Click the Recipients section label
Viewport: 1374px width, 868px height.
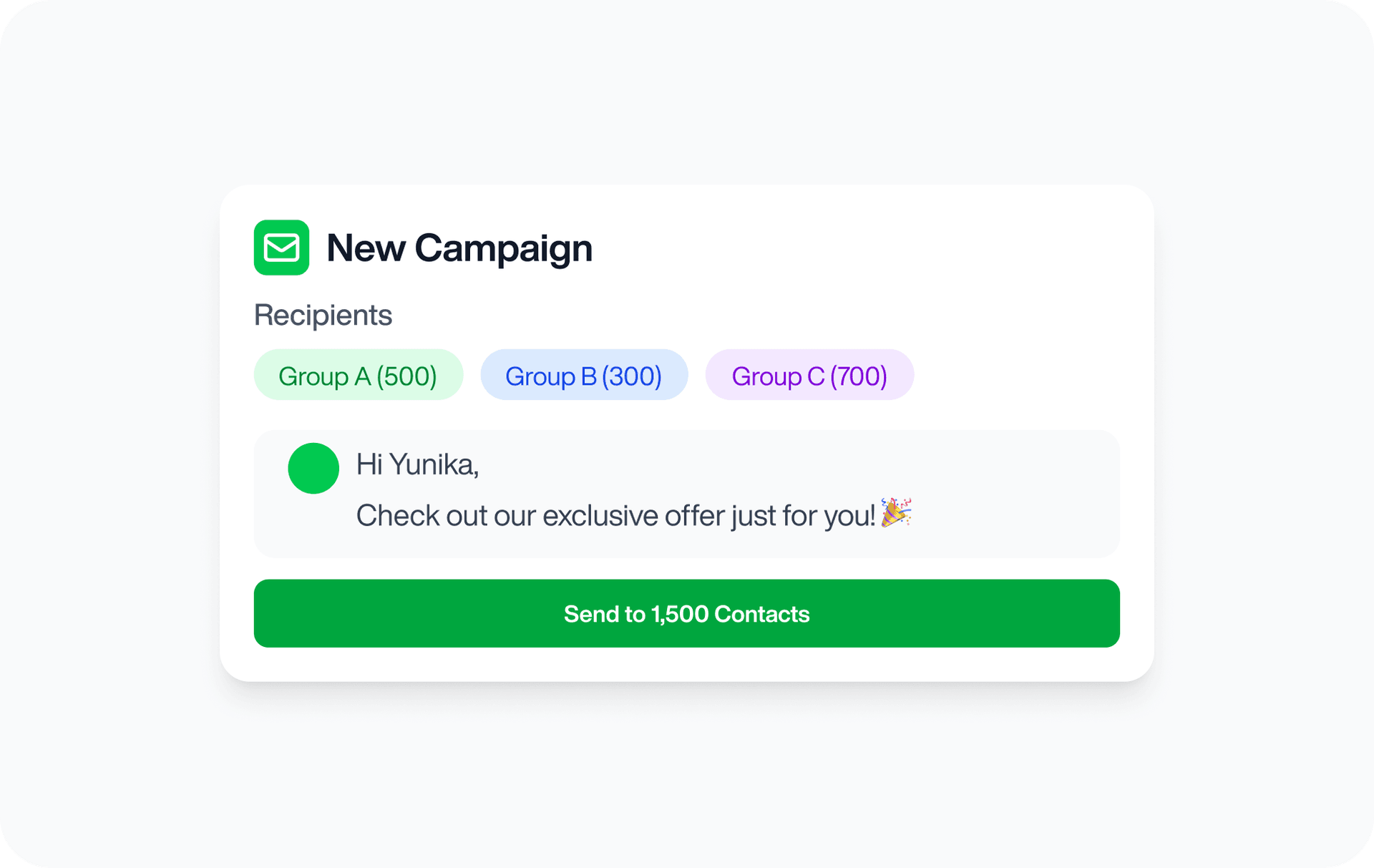tap(323, 315)
